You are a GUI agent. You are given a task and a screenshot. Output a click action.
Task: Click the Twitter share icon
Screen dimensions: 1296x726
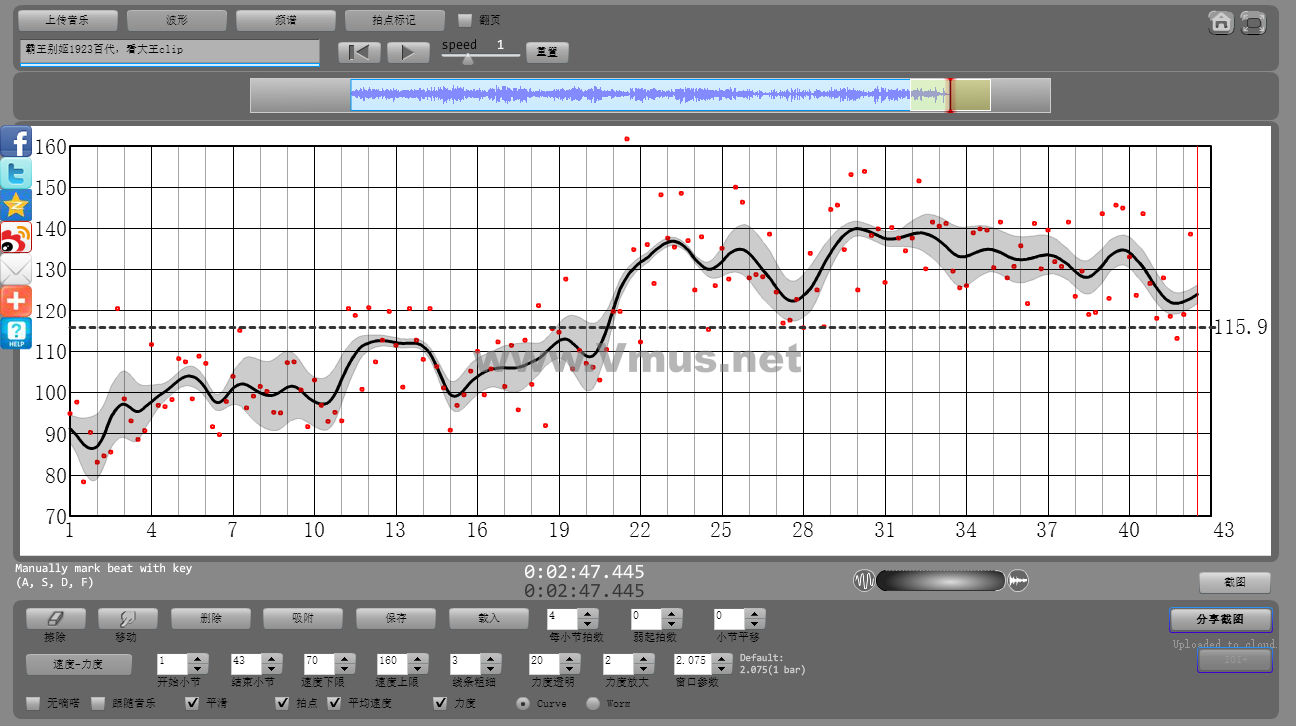point(16,173)
